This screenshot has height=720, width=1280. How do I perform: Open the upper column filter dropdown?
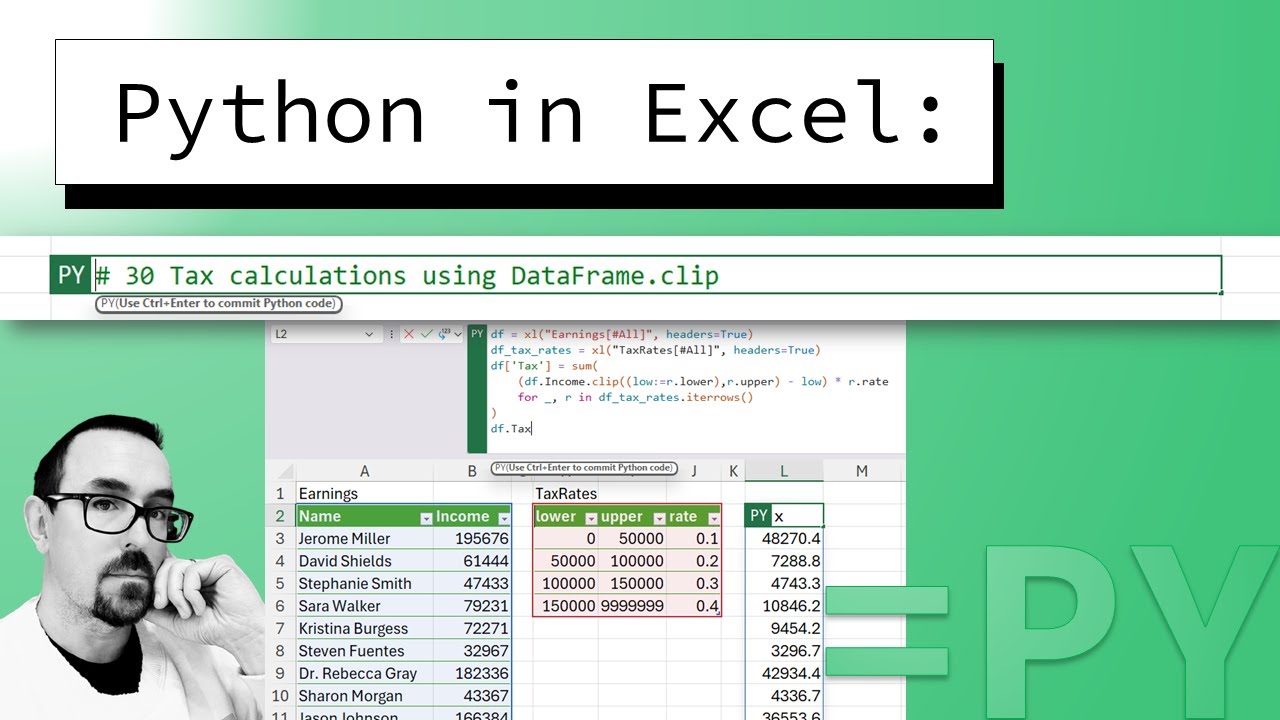659,517
